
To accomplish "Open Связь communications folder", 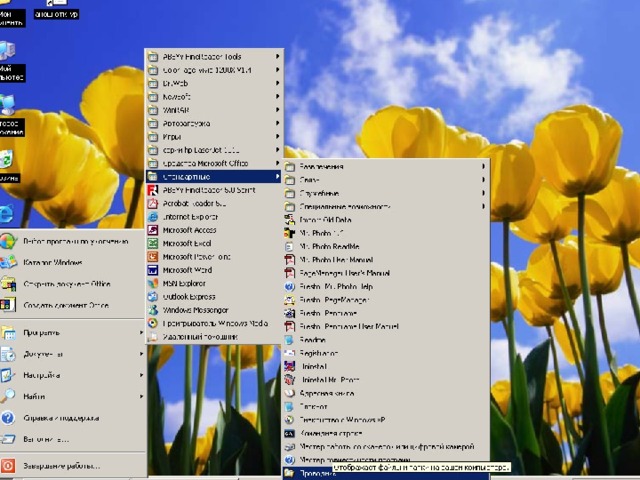I will 386,180.
